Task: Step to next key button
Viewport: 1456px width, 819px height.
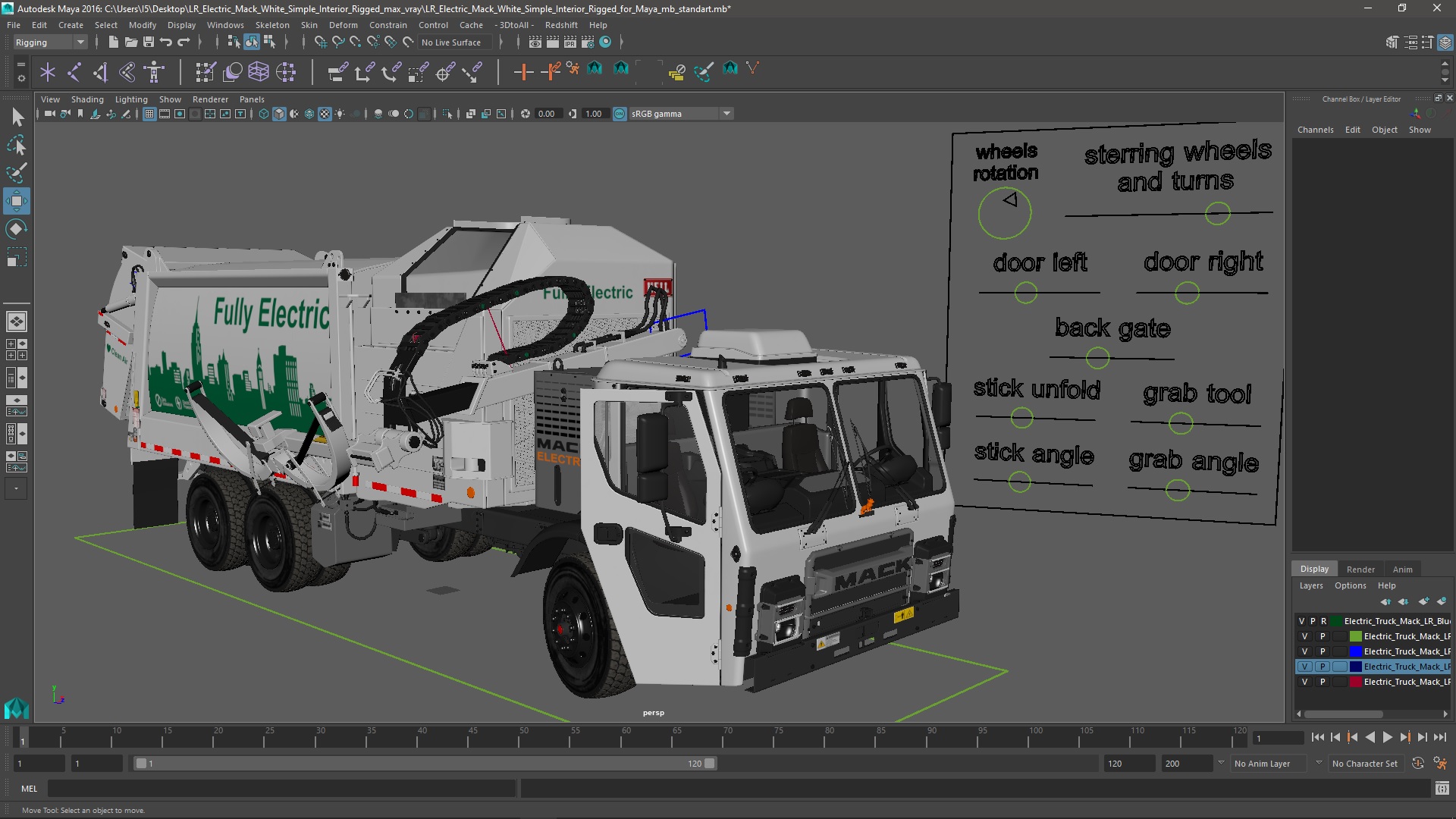Action: click(x=1404, y=737)
